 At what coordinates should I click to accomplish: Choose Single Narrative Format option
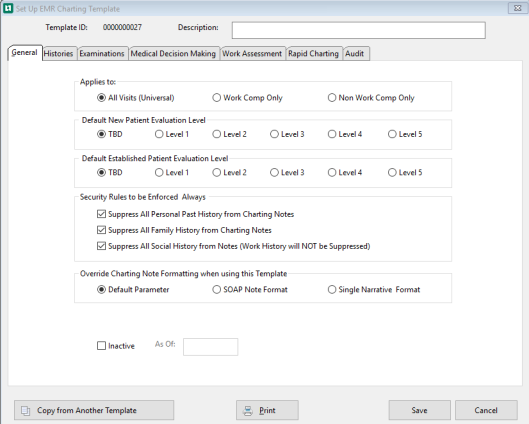point(332,290)
